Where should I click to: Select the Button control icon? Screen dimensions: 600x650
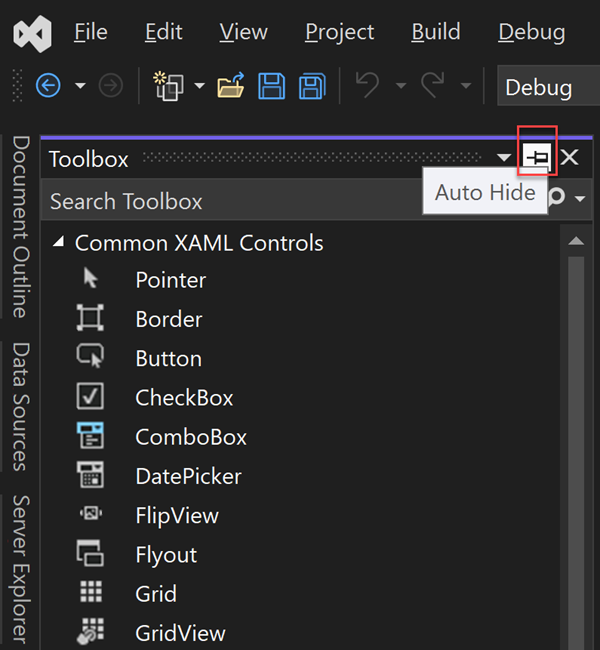[x=90, y=356]
